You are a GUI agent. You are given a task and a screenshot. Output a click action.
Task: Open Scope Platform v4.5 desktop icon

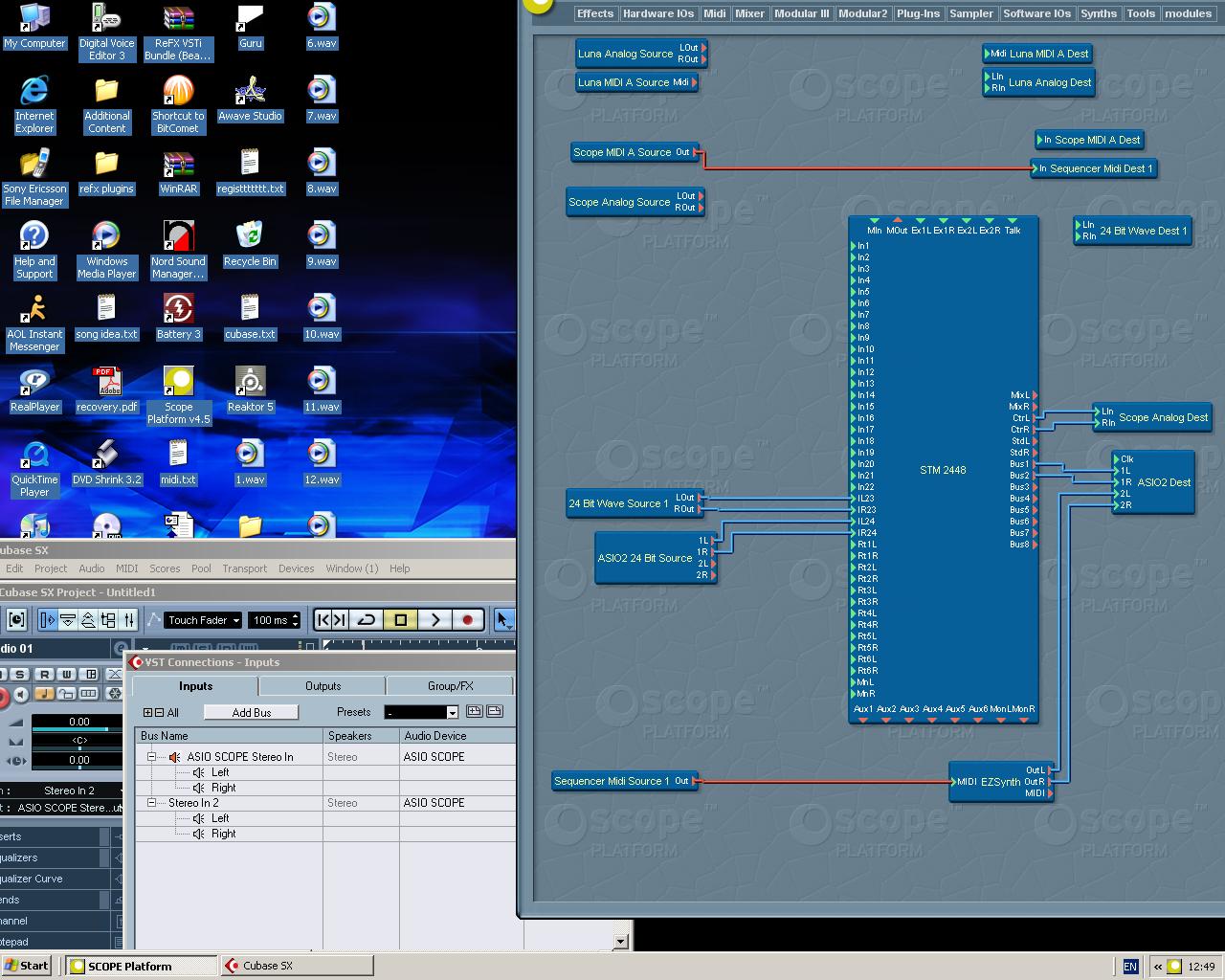click(x=178, y=394)
